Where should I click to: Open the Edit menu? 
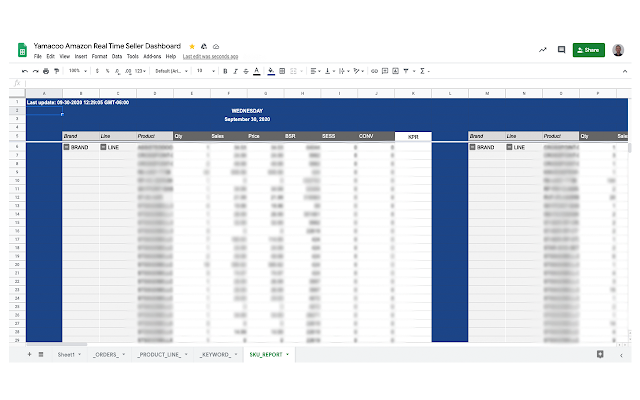50,56
